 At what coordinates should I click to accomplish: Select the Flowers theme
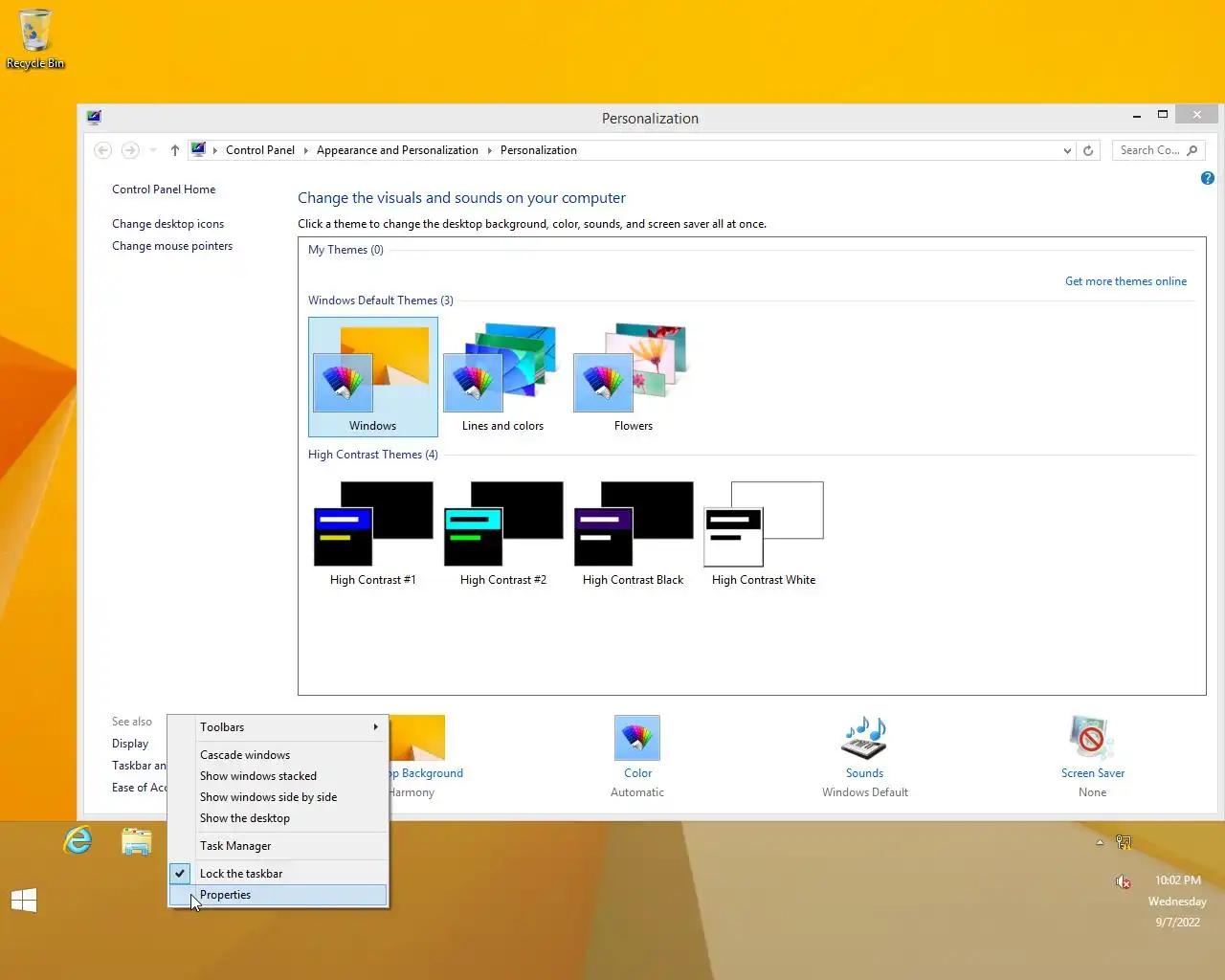633,377
